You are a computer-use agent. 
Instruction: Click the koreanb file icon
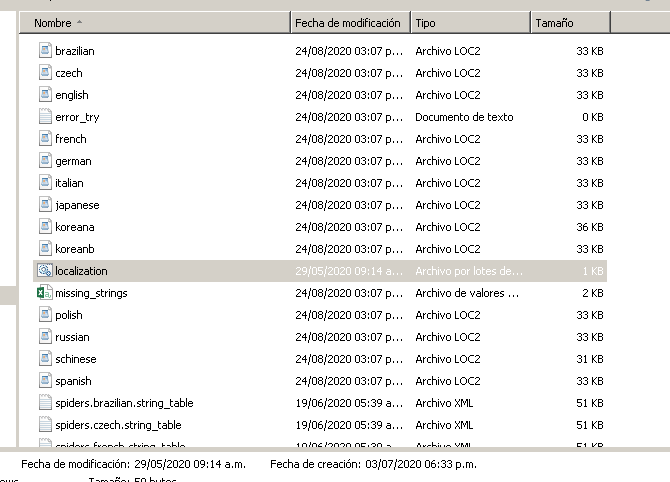point(45,249)
